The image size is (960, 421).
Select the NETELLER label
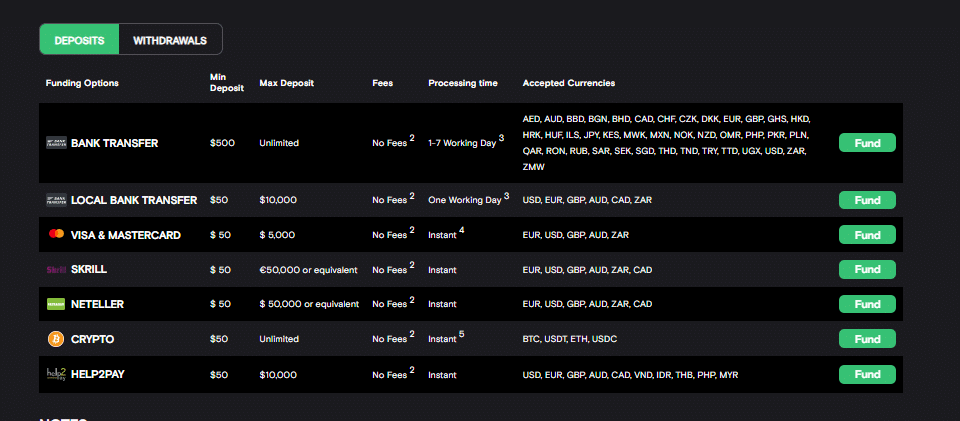tap(97, 304)
